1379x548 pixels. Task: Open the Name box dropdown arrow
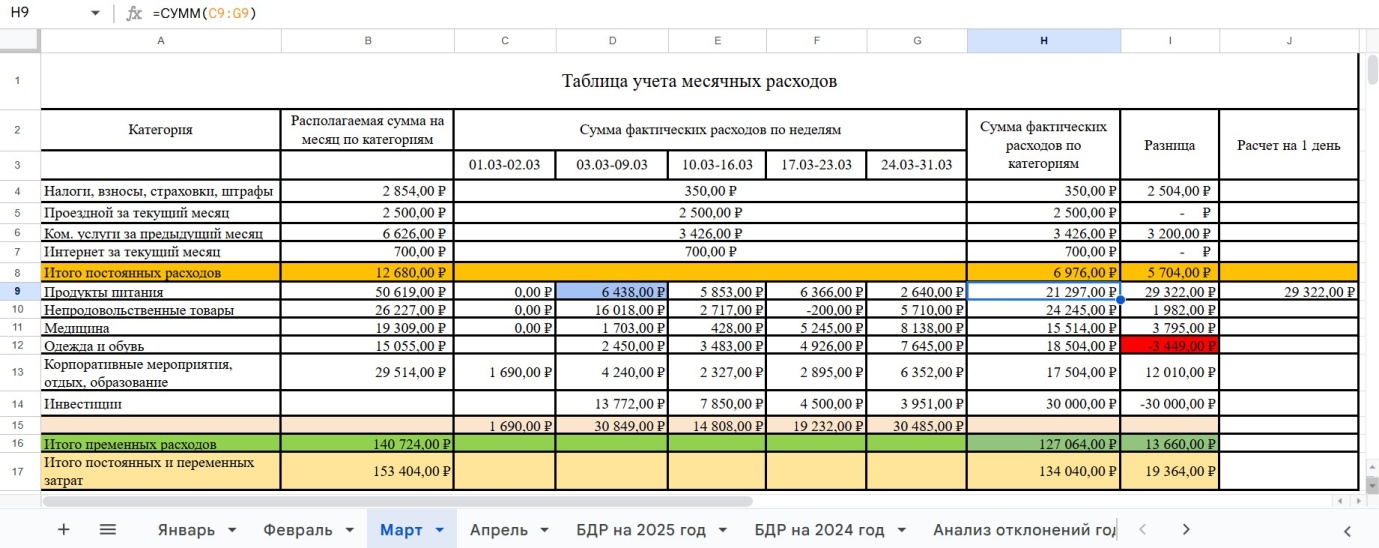(95, 14)
